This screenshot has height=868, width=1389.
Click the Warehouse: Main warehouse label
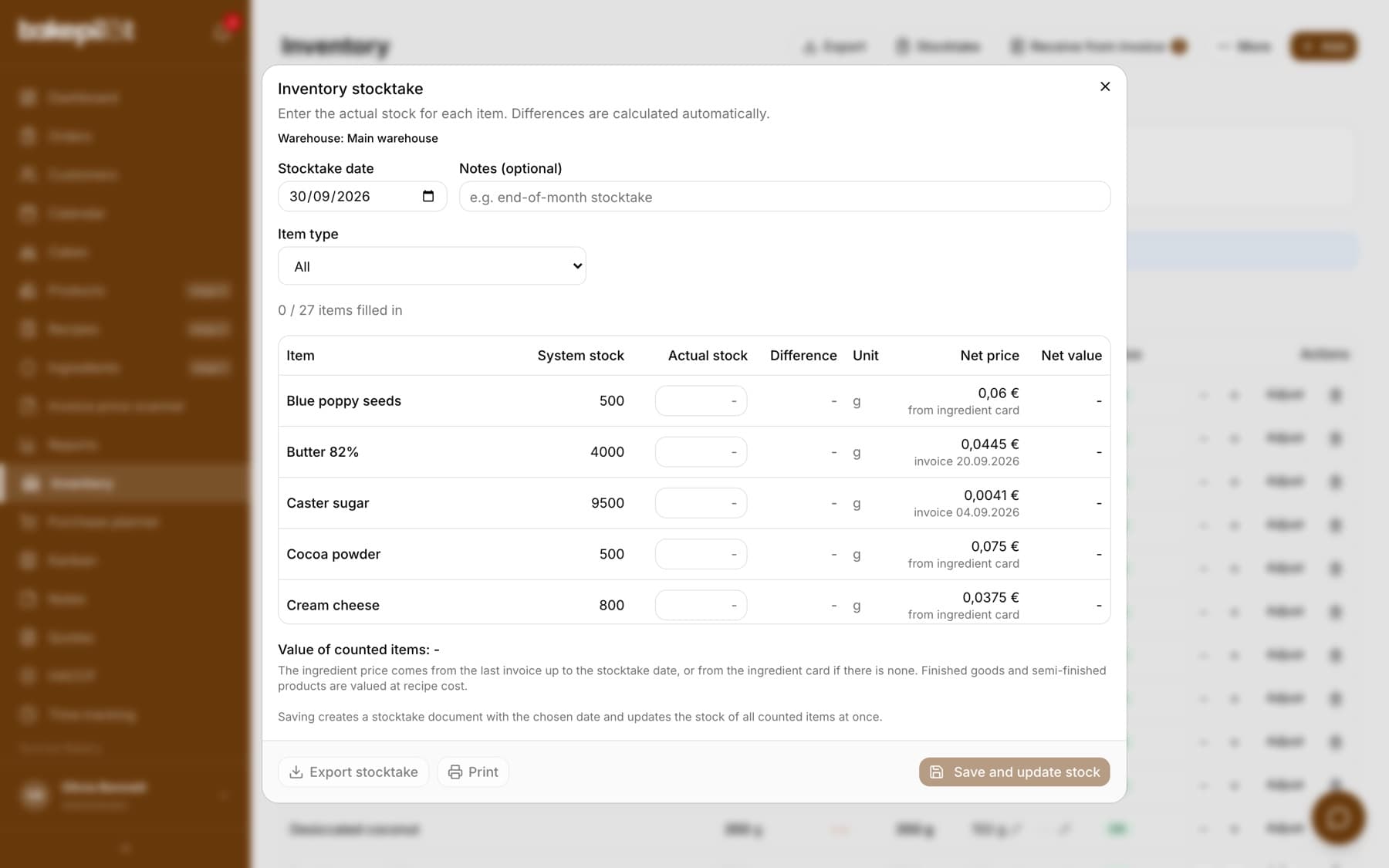click(358, 138)
